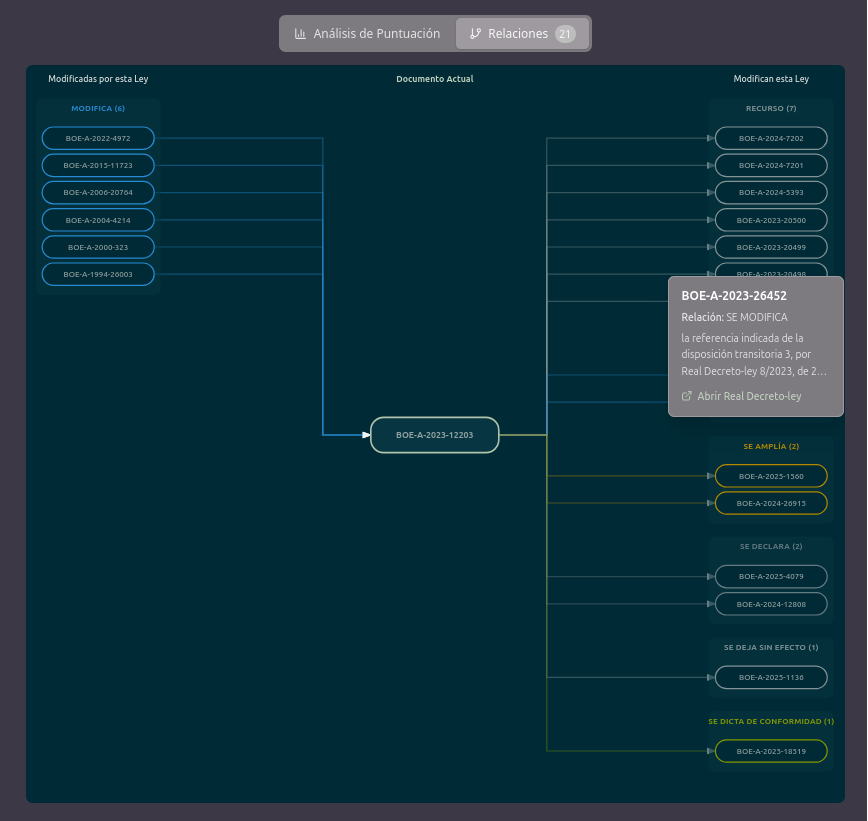Select BOE-A-1994-26003 in the left column
This screenshot has height=821, width=868.
click(97, 274)
